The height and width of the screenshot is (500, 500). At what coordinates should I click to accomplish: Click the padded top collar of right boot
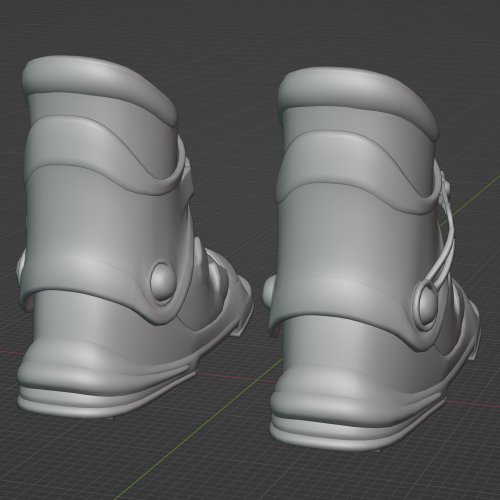point(357,100)
